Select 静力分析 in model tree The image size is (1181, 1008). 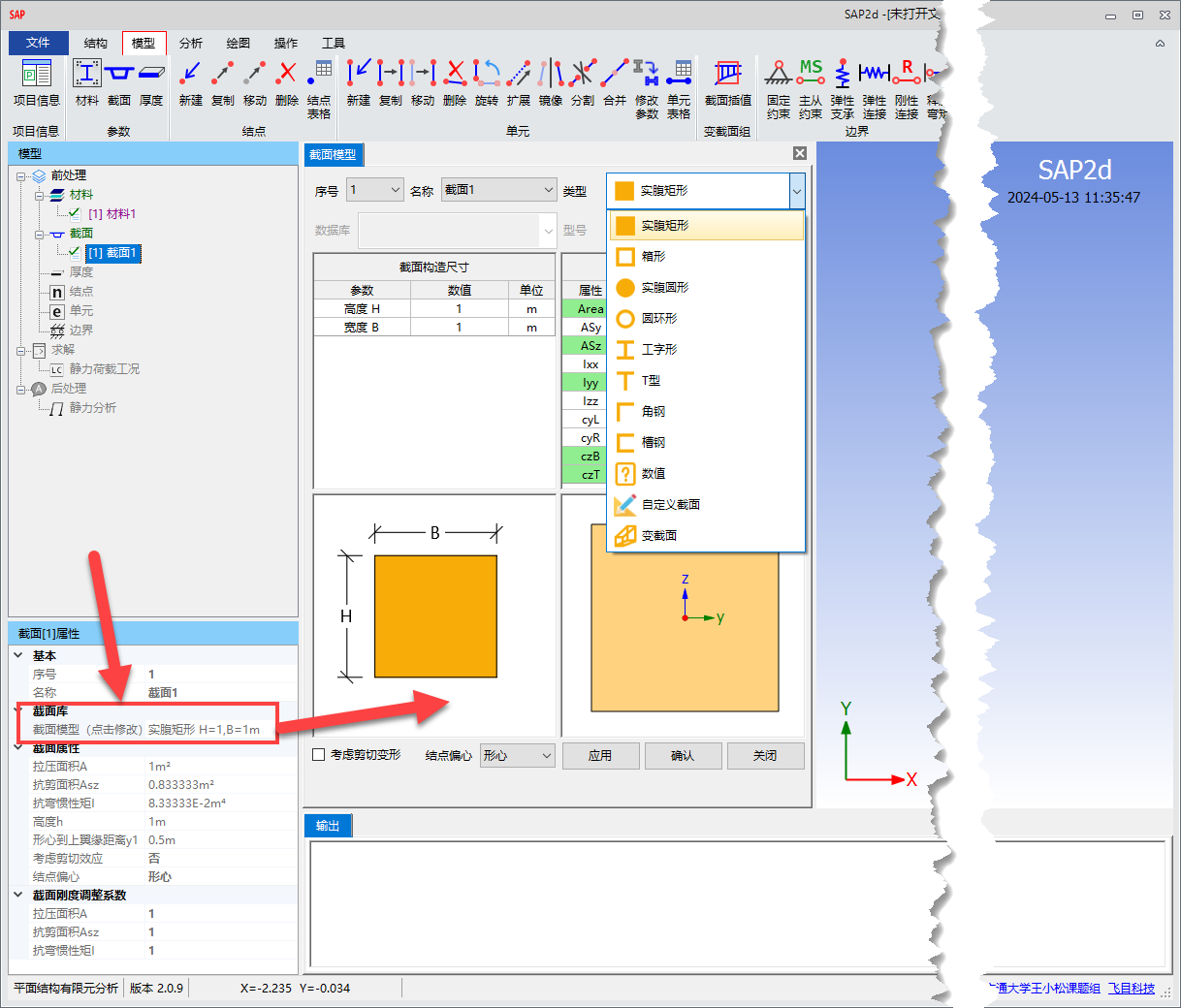[x=92, y=408]
